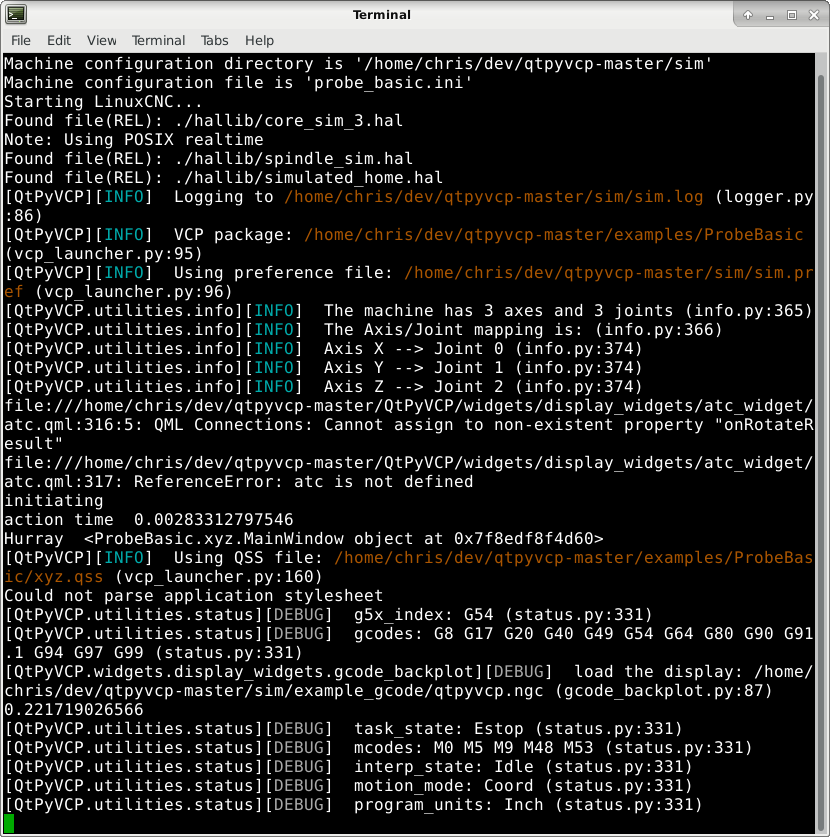Open the Help menu
The width and height of the screenshot is (830, 837).
pos(259,41)
